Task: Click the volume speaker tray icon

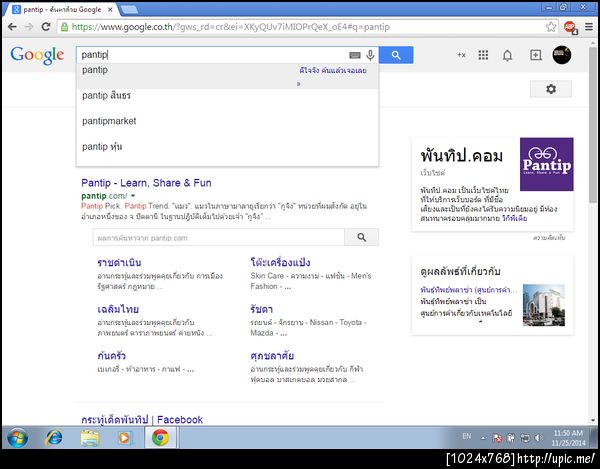Action: pyautogui.click(x=539, y=438)
